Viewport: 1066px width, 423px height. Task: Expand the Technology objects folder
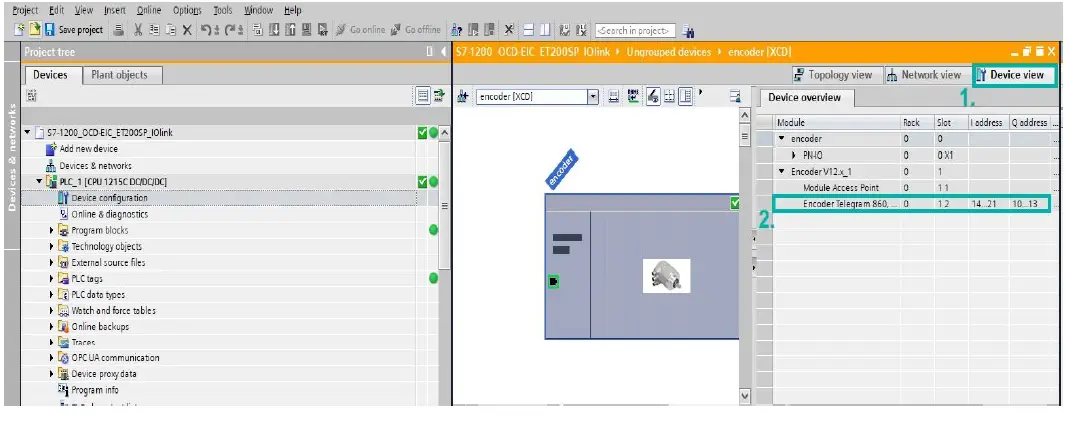coord(52,246)
